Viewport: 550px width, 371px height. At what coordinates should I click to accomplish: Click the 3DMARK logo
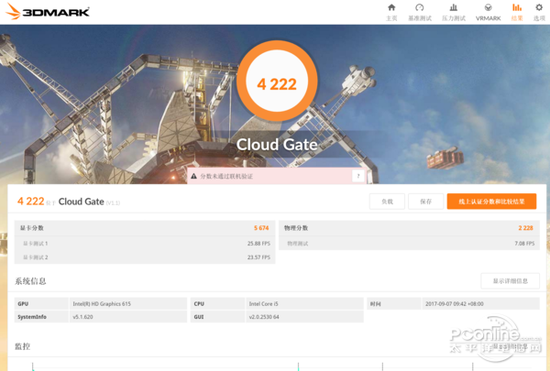pos(48,12)
